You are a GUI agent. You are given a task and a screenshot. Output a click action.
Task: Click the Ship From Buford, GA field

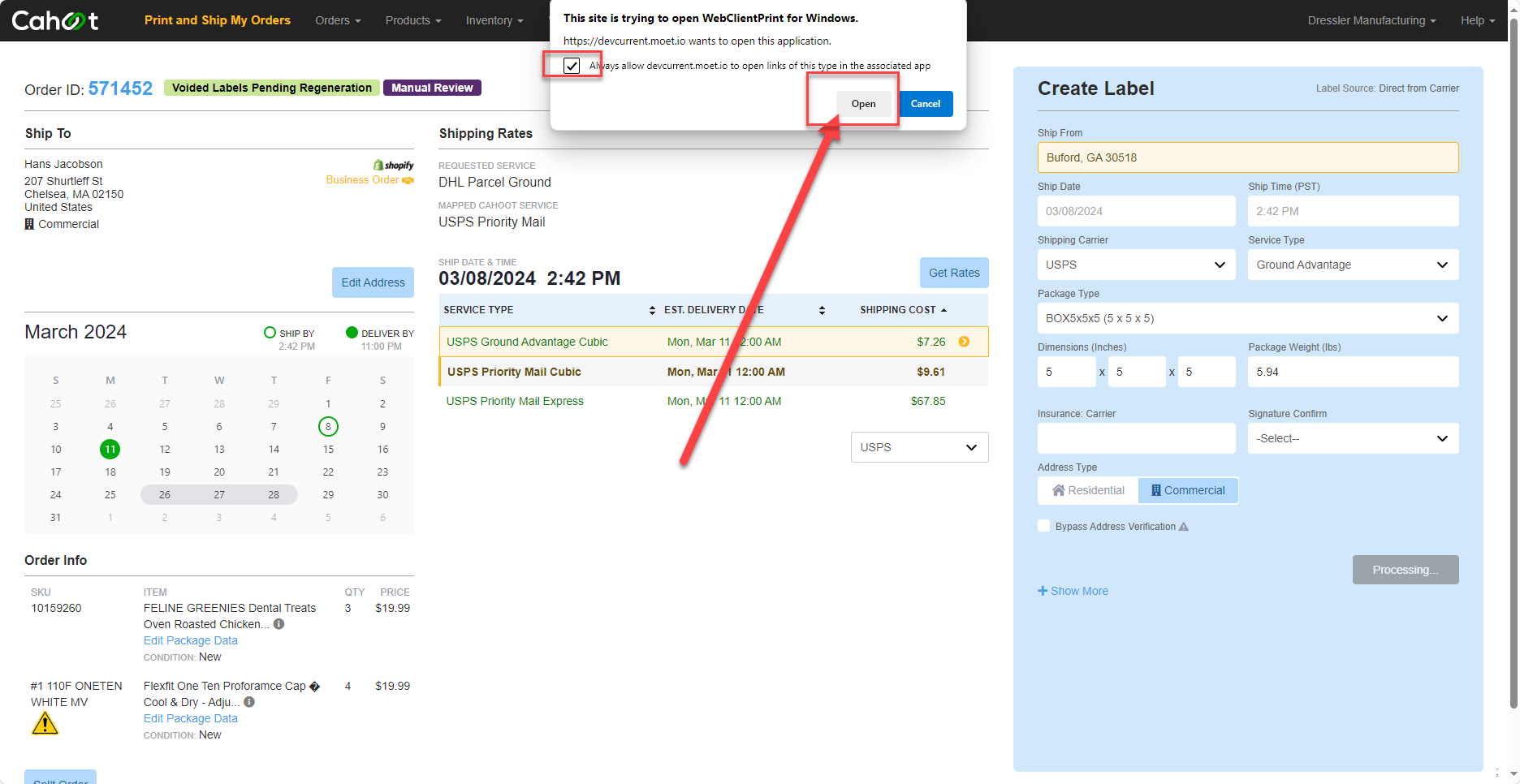tap(1248, 157)
